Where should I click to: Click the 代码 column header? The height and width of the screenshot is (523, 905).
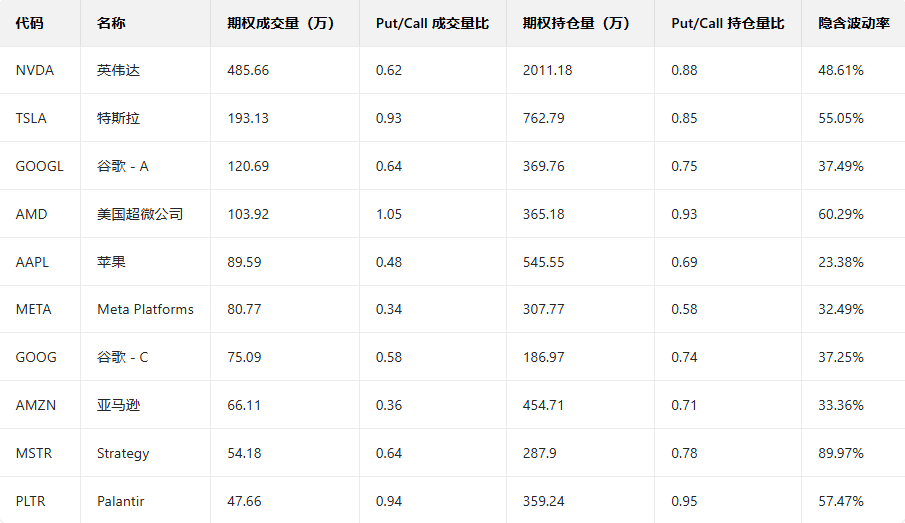click(x=30, y=23)
